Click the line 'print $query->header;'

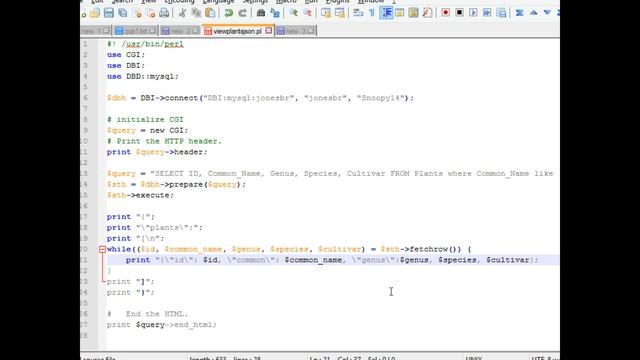click(157, 152)
